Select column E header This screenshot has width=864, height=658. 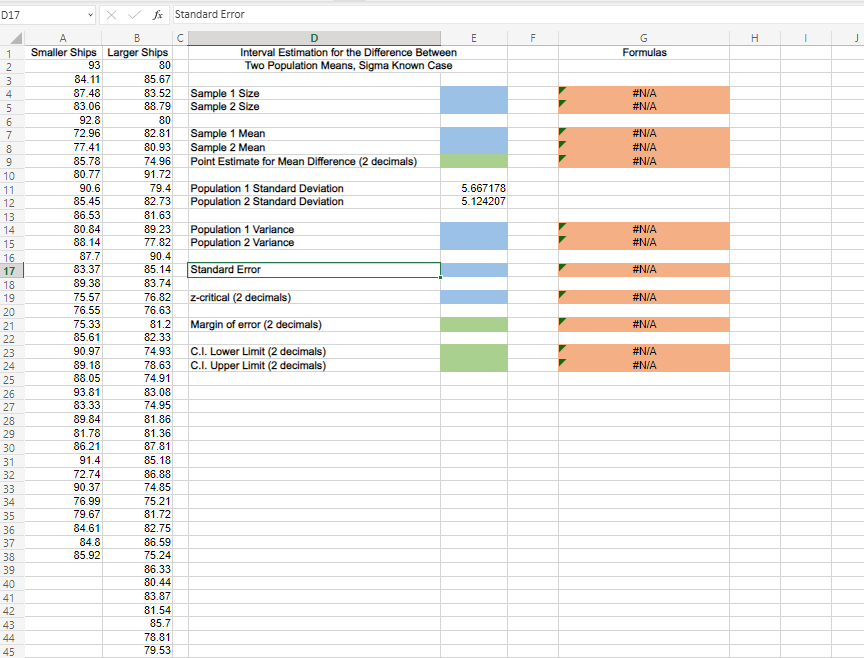coord(474,39)
